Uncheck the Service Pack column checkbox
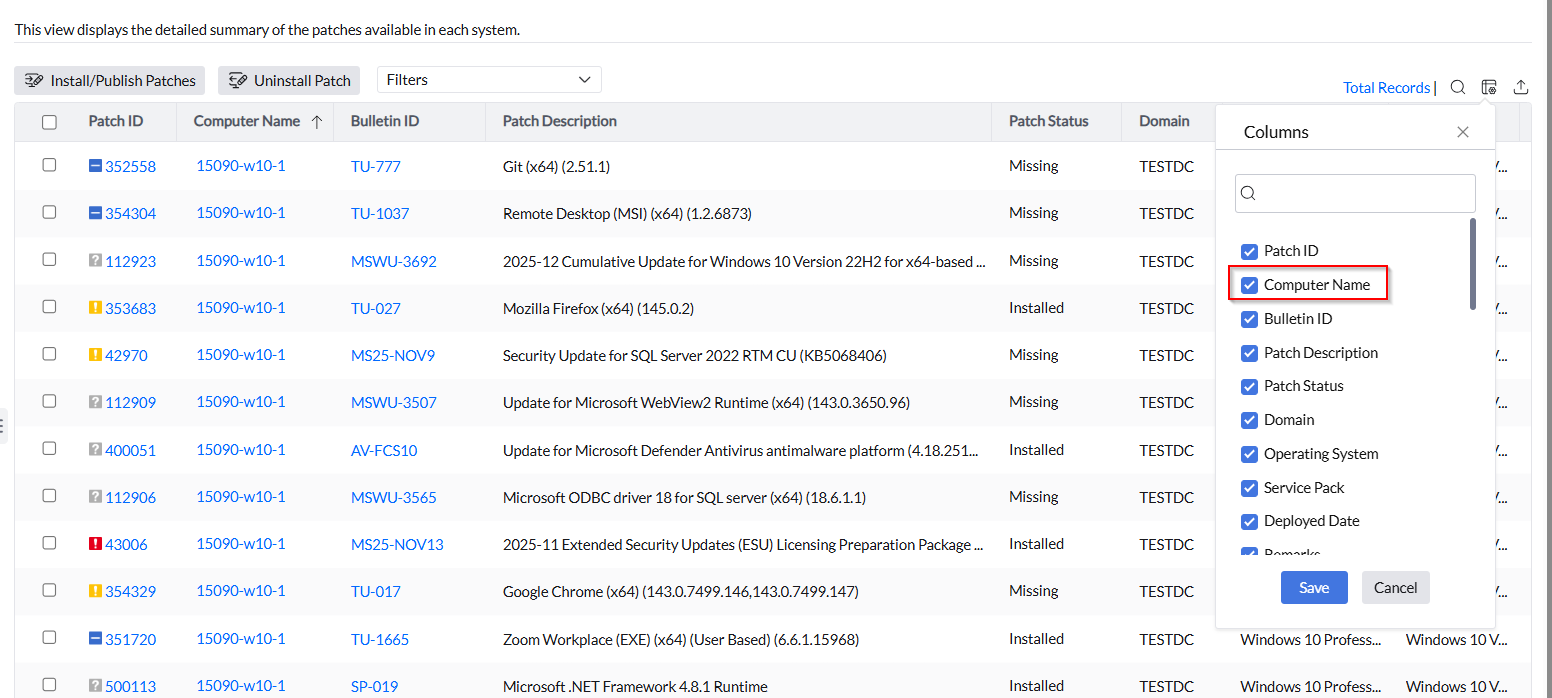 point(1249,488)
